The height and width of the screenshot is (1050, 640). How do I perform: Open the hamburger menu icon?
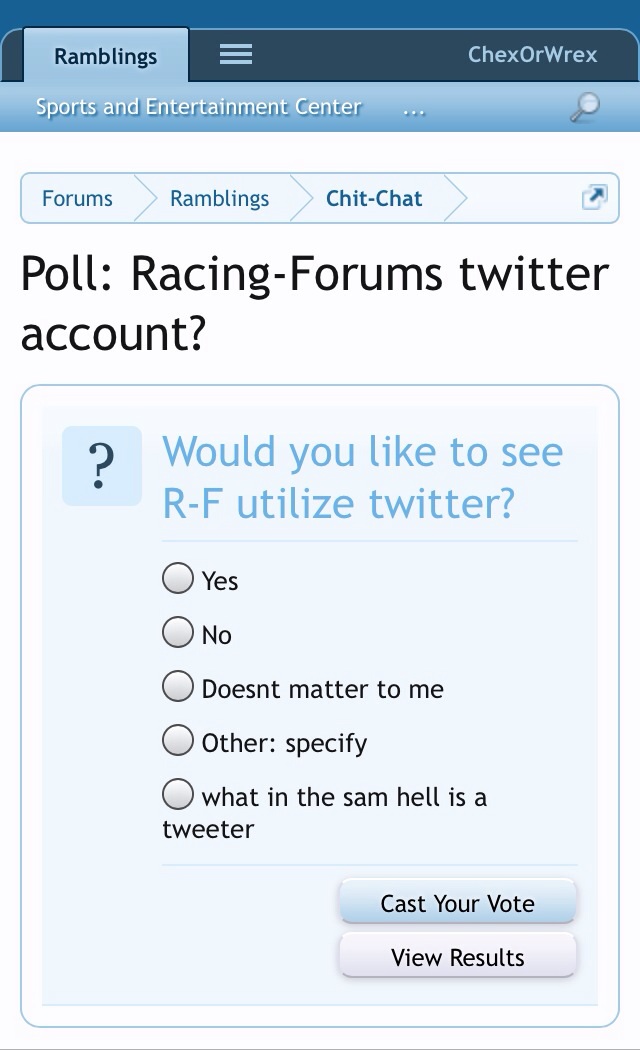[x=236, y=55]
